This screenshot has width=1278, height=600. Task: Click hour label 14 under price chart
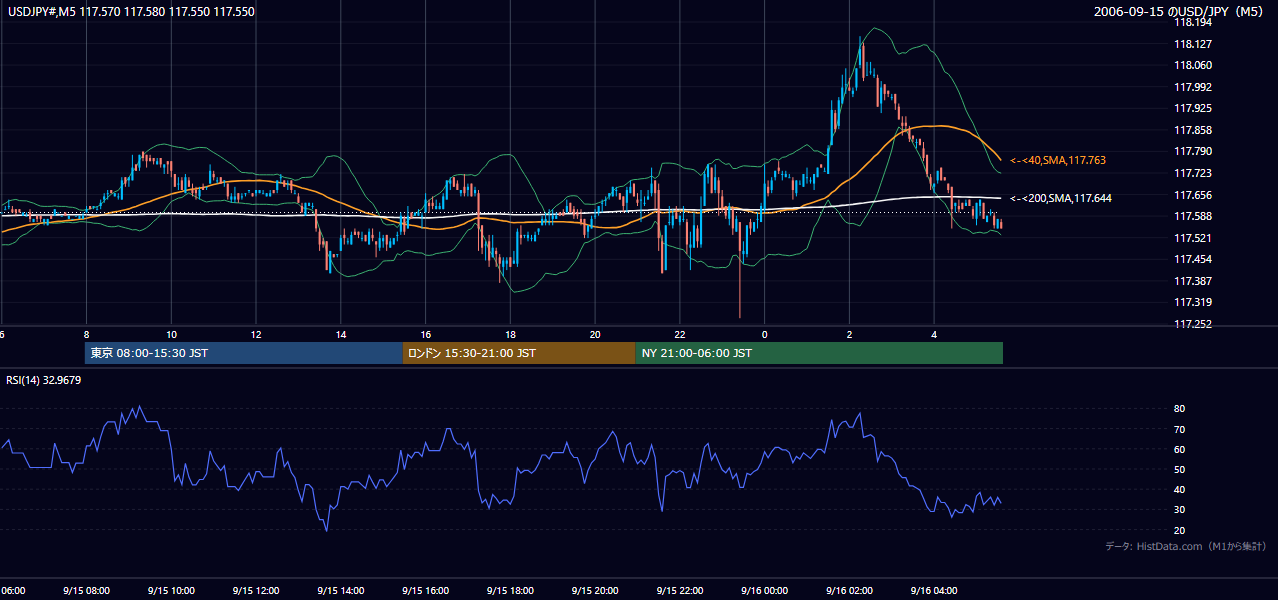pyautogui.click(x=341, y=334)
